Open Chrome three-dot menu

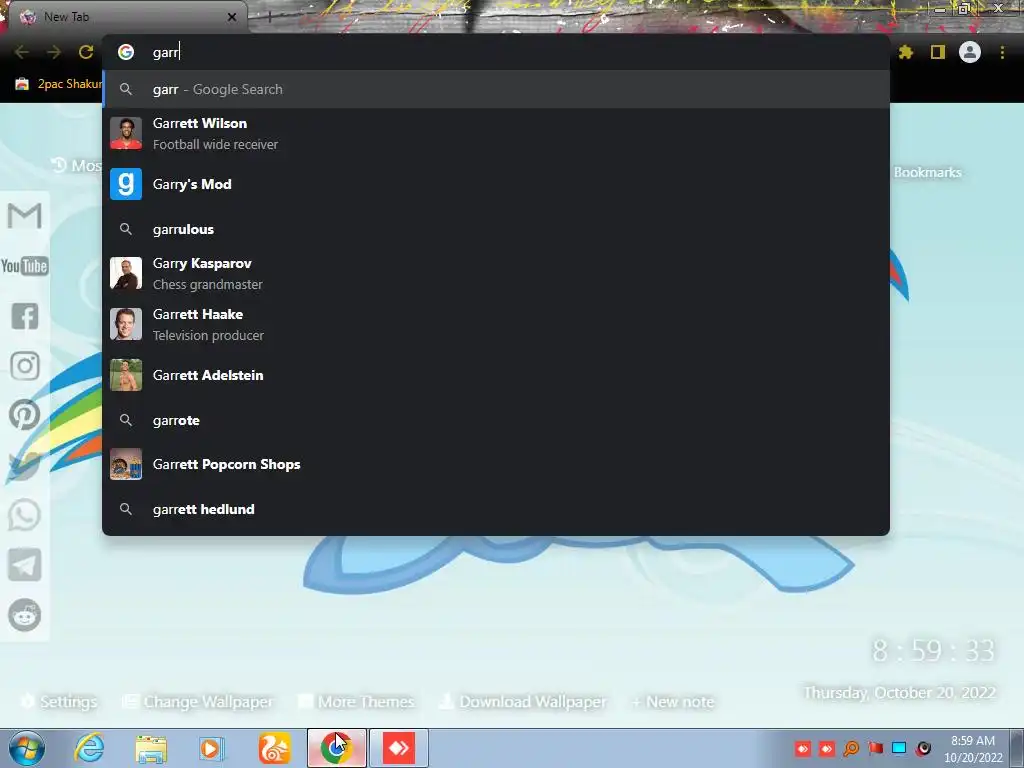click(1002, 52)
